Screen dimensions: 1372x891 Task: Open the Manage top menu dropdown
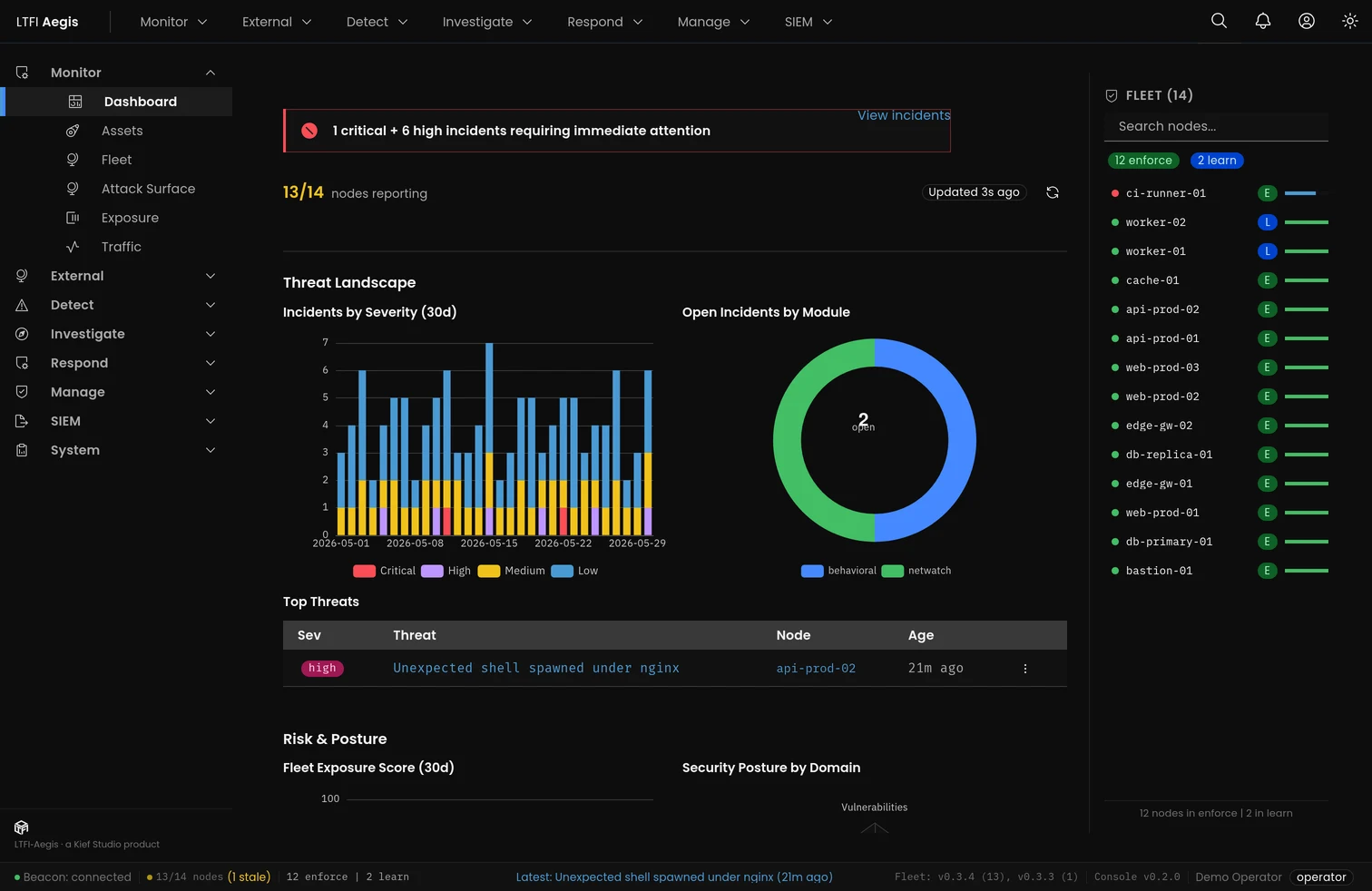[713, 22]
